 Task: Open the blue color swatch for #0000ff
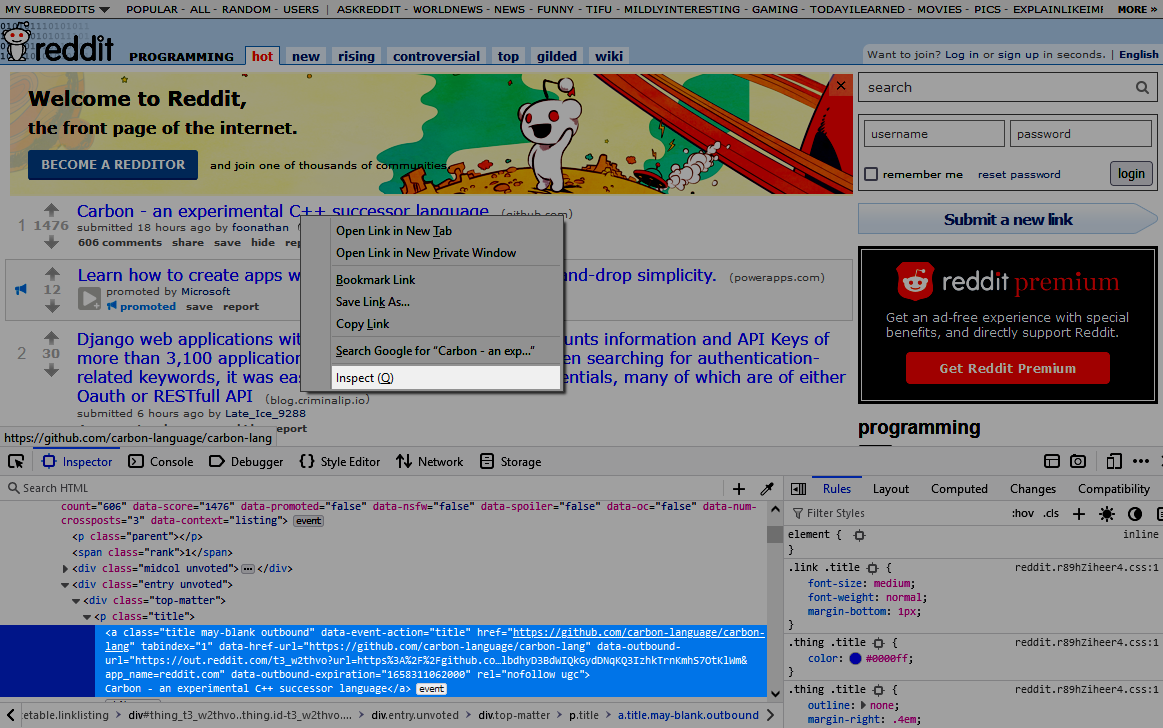coord(855,658)
